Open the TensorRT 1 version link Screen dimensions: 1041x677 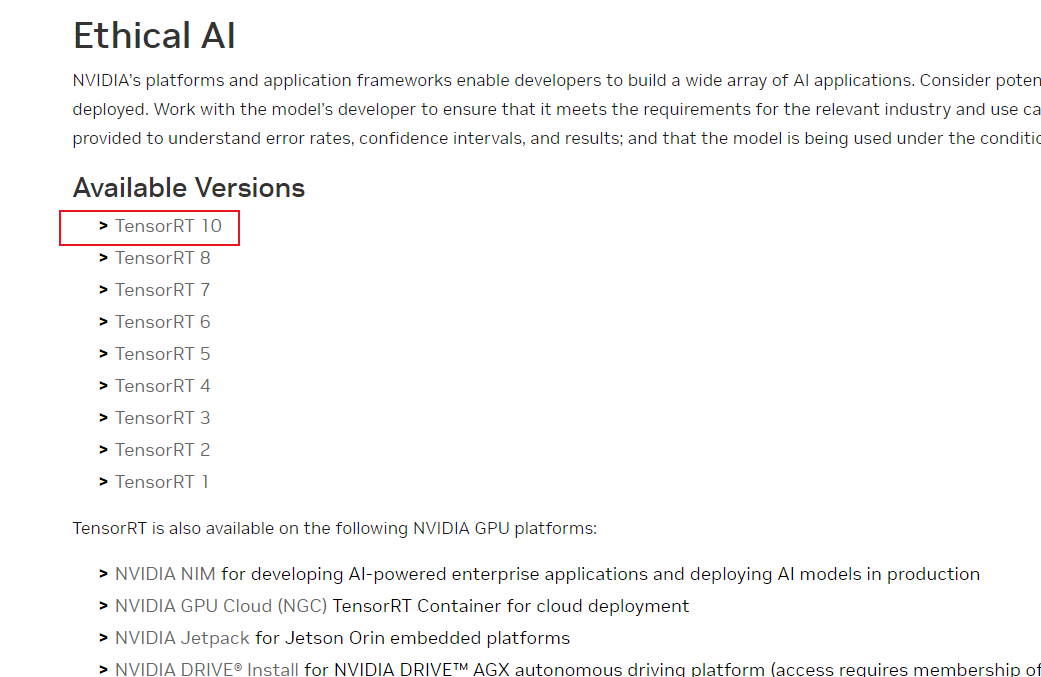(161, 482)
